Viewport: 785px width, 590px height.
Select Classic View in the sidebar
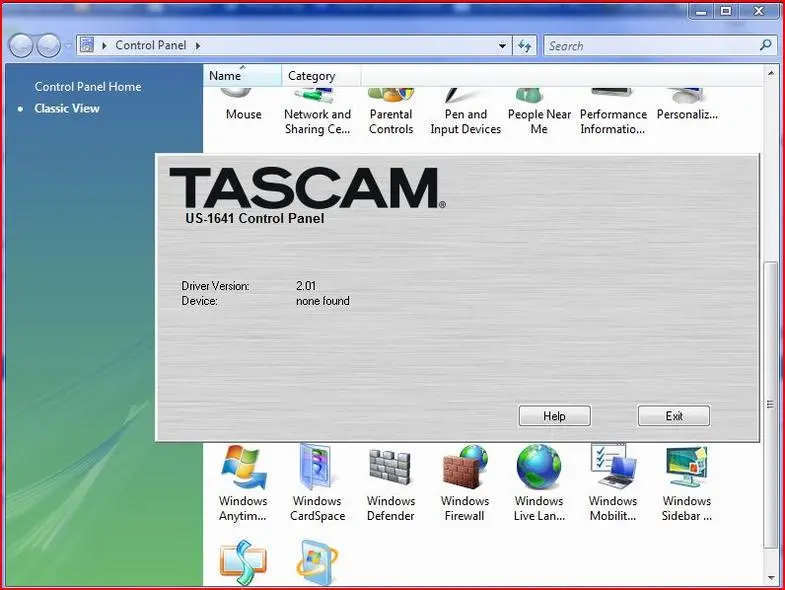pos(67,108)
